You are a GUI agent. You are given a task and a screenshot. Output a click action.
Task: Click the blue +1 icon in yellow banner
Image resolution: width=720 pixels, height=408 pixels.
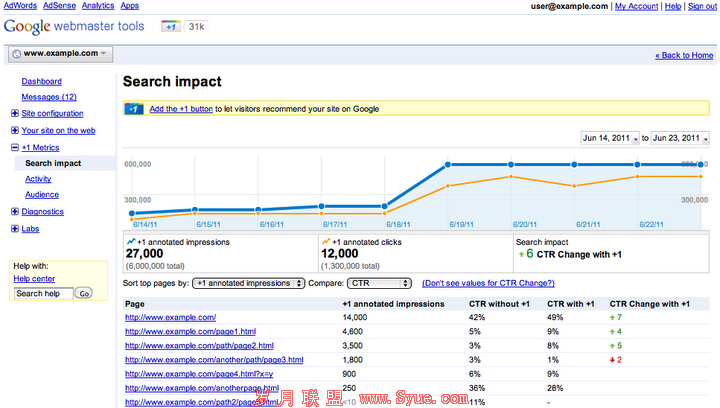click(x=133, y=109)
